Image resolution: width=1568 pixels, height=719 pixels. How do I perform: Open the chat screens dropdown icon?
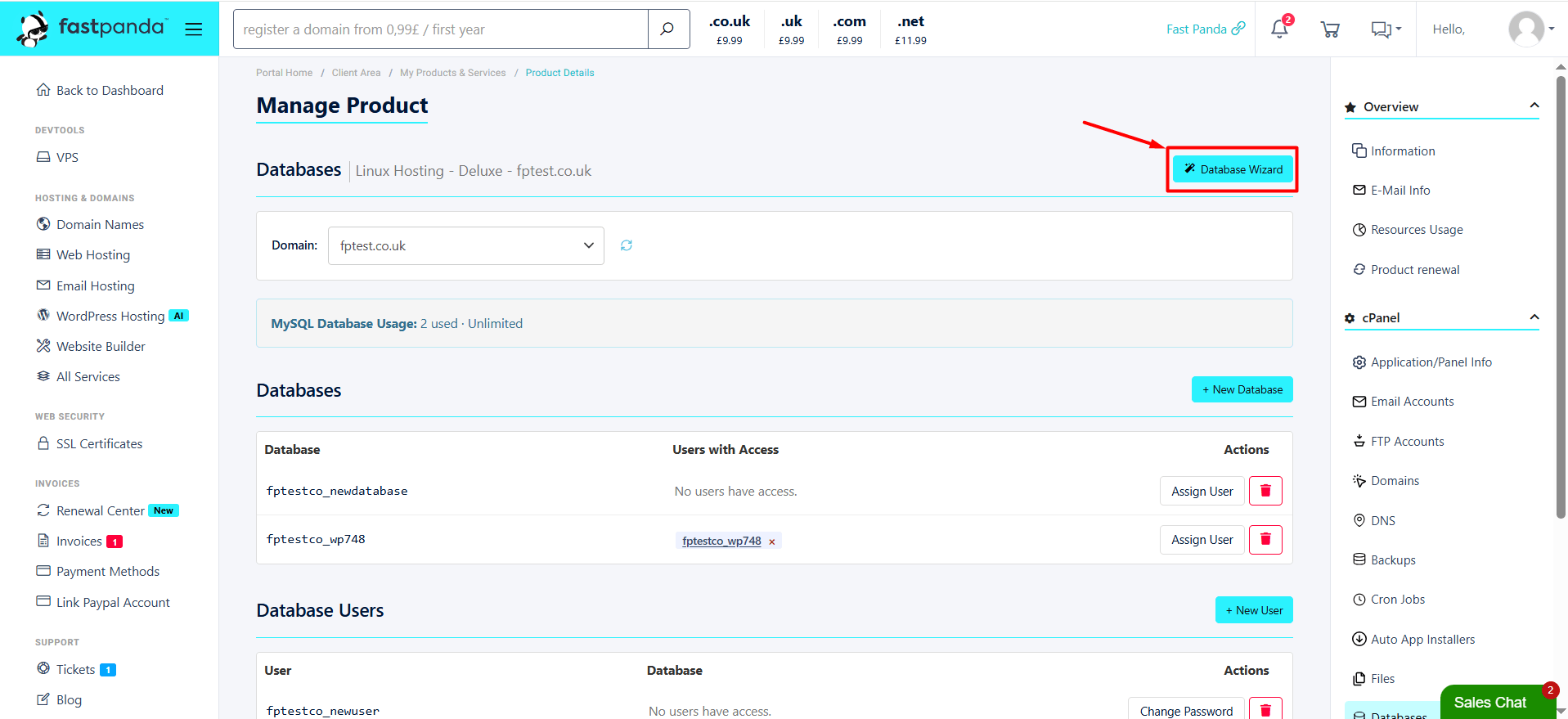click(x=1386, y=29)
